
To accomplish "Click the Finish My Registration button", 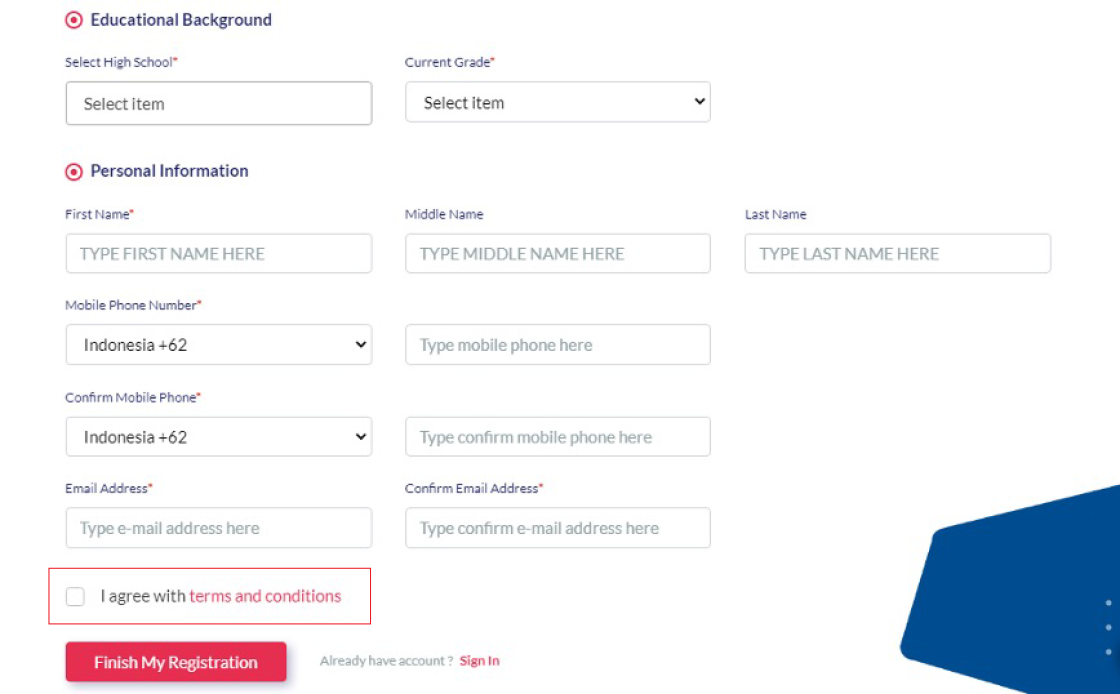I will coord(176,662).
